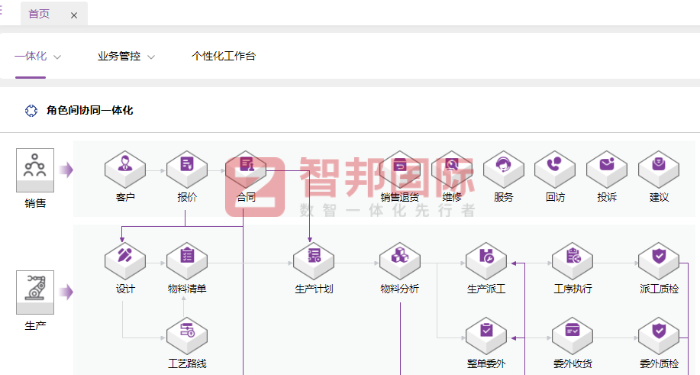
Task: Open the 报价 quotation icon
Action: (x=187, y=169)
